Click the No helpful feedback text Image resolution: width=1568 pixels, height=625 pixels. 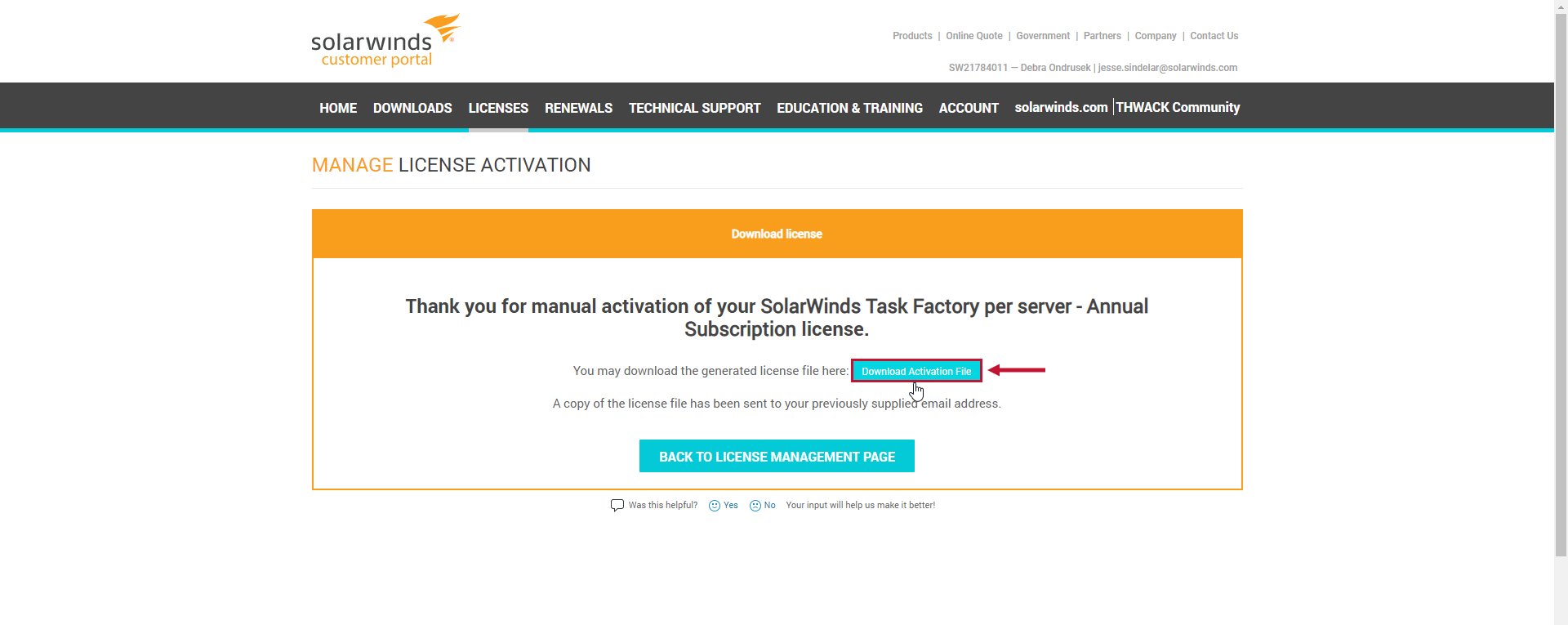(x=769, y=506)
